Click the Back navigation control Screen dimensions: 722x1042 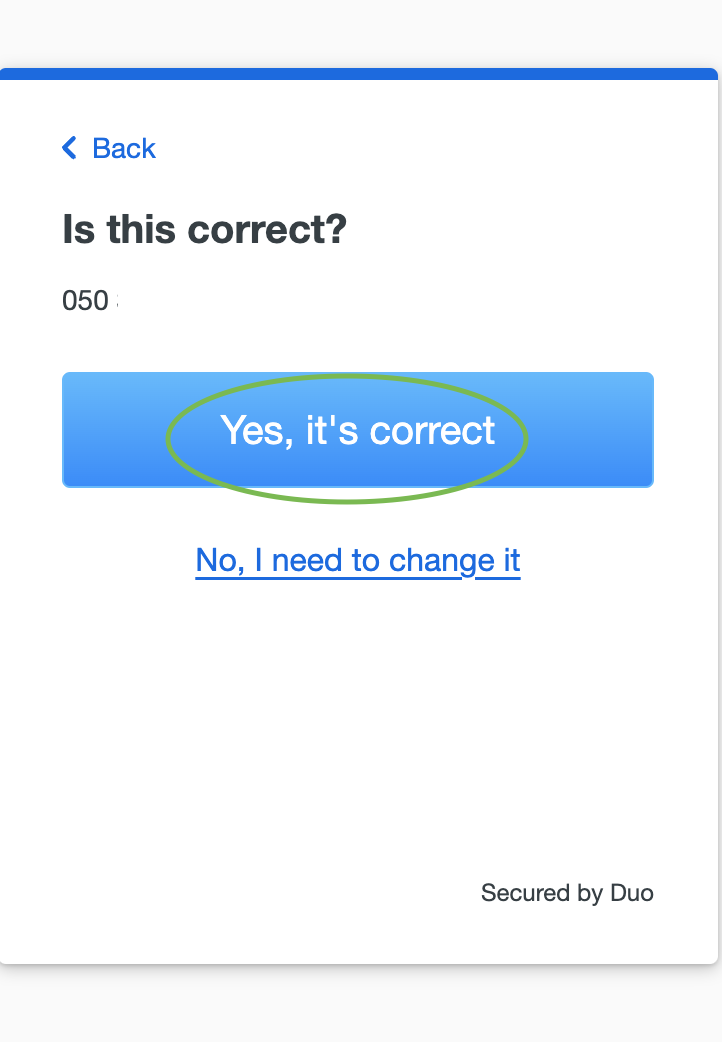click(x=108, y=148)
